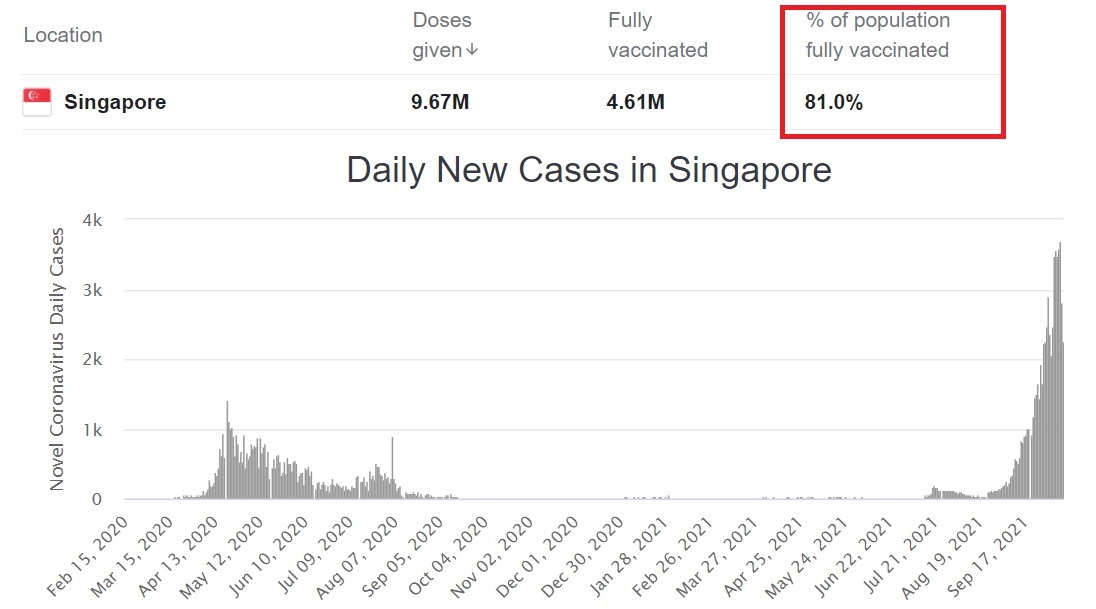
Task: Click the Jul 21, 2021 date label
Action: [x=900, y=556]
